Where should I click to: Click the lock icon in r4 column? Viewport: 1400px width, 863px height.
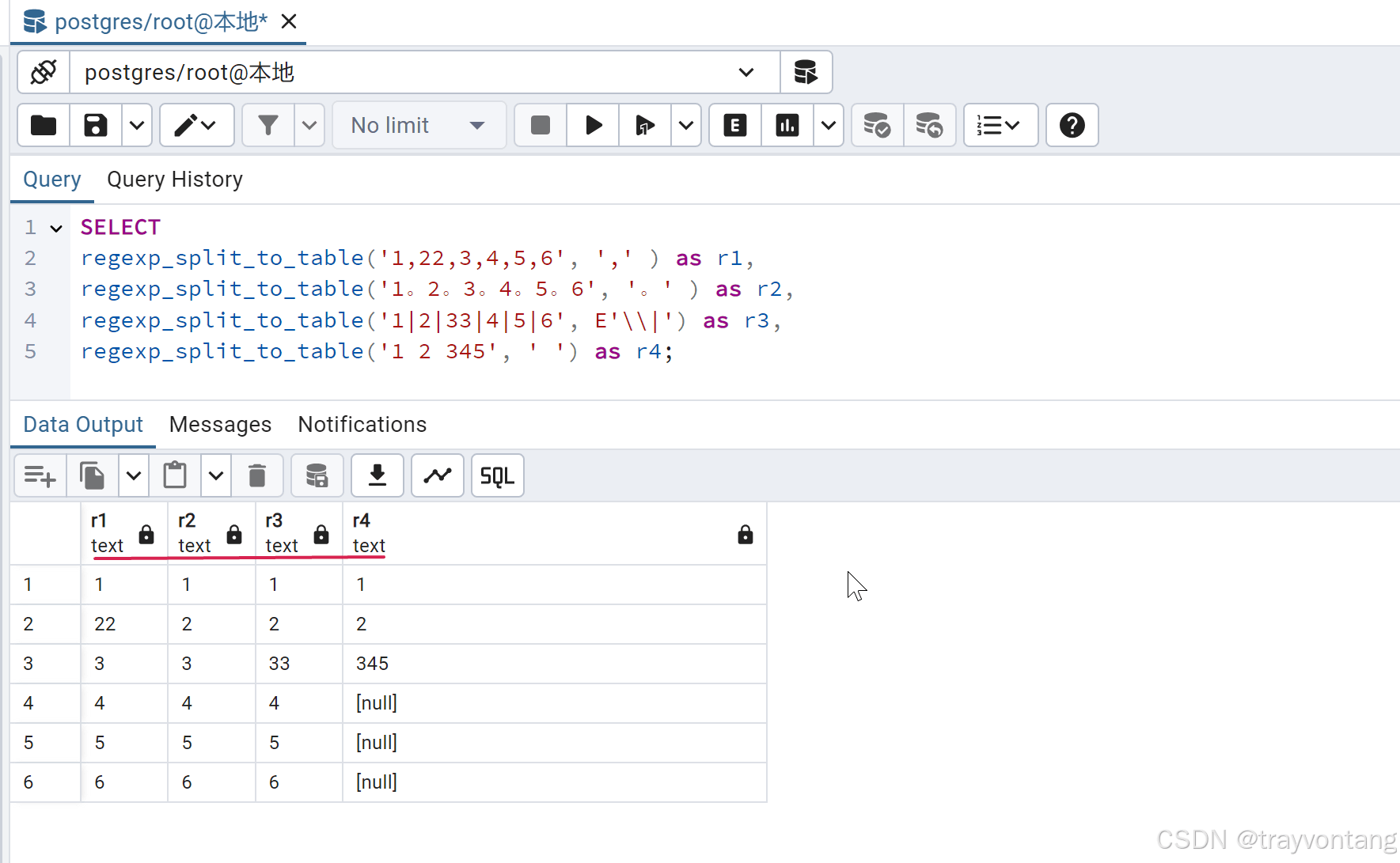point(746,535)
